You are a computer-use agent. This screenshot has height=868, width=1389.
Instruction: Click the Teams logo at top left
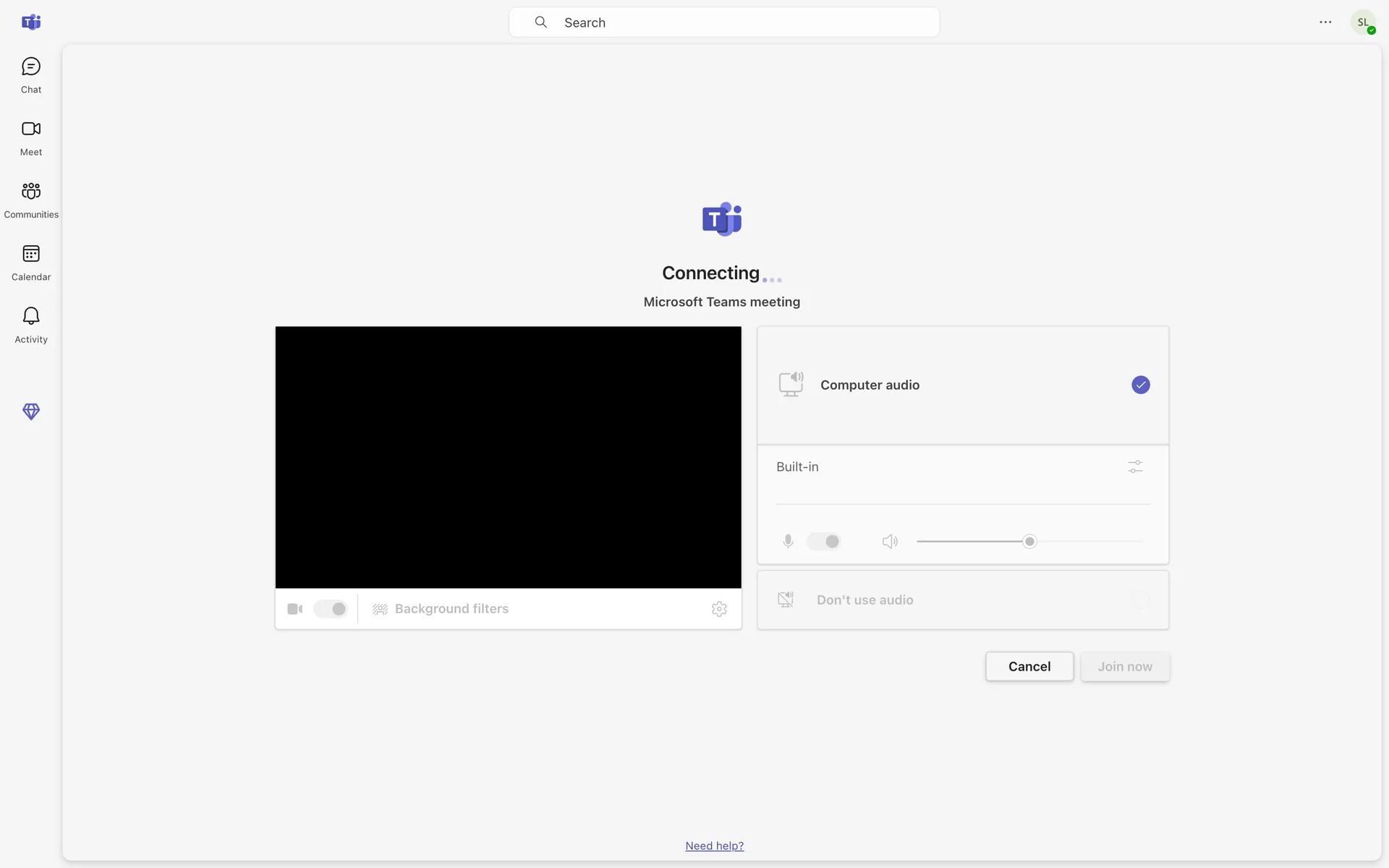[x=31, y=22]
